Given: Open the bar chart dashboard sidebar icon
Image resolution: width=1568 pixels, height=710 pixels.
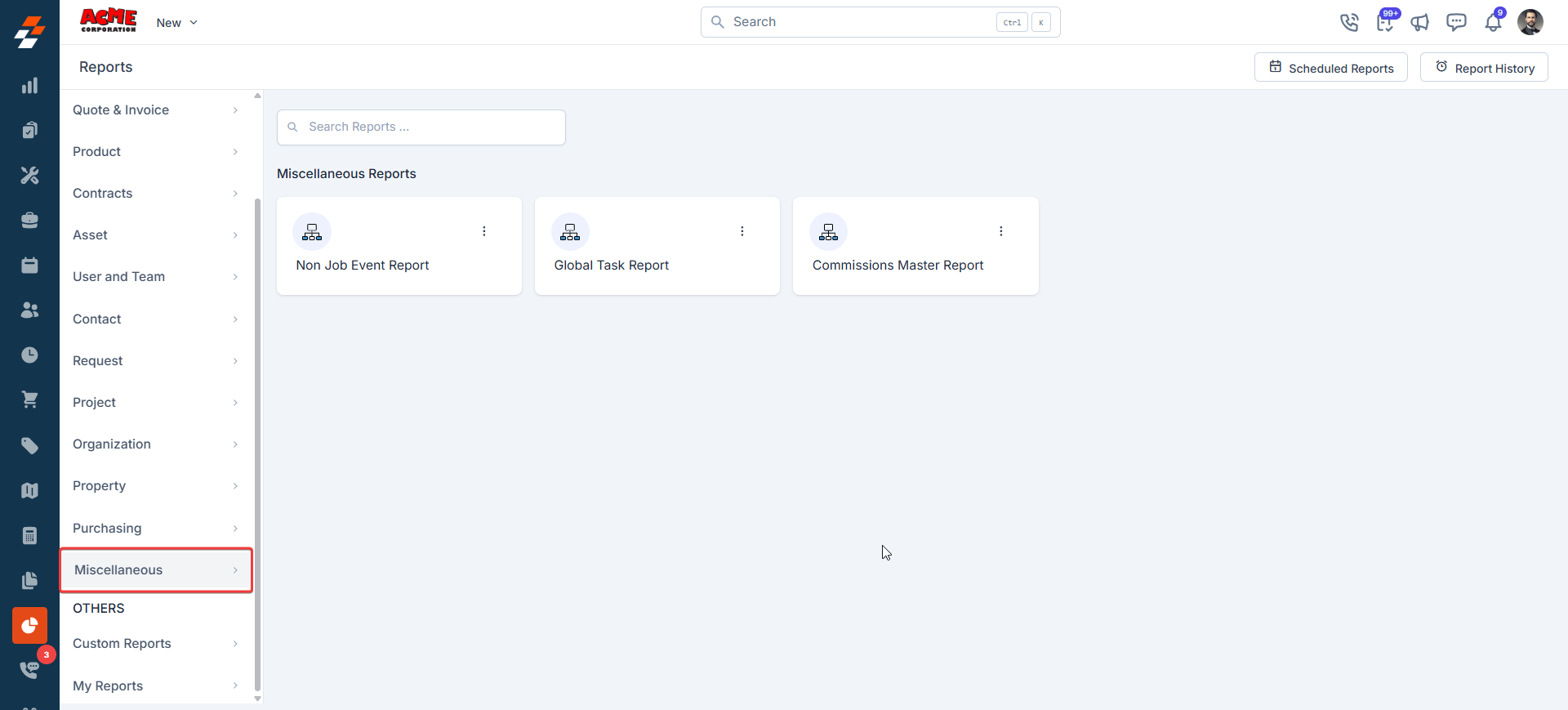Looking at the screenshot, I should pyautogui.click(x=29, y=86).
